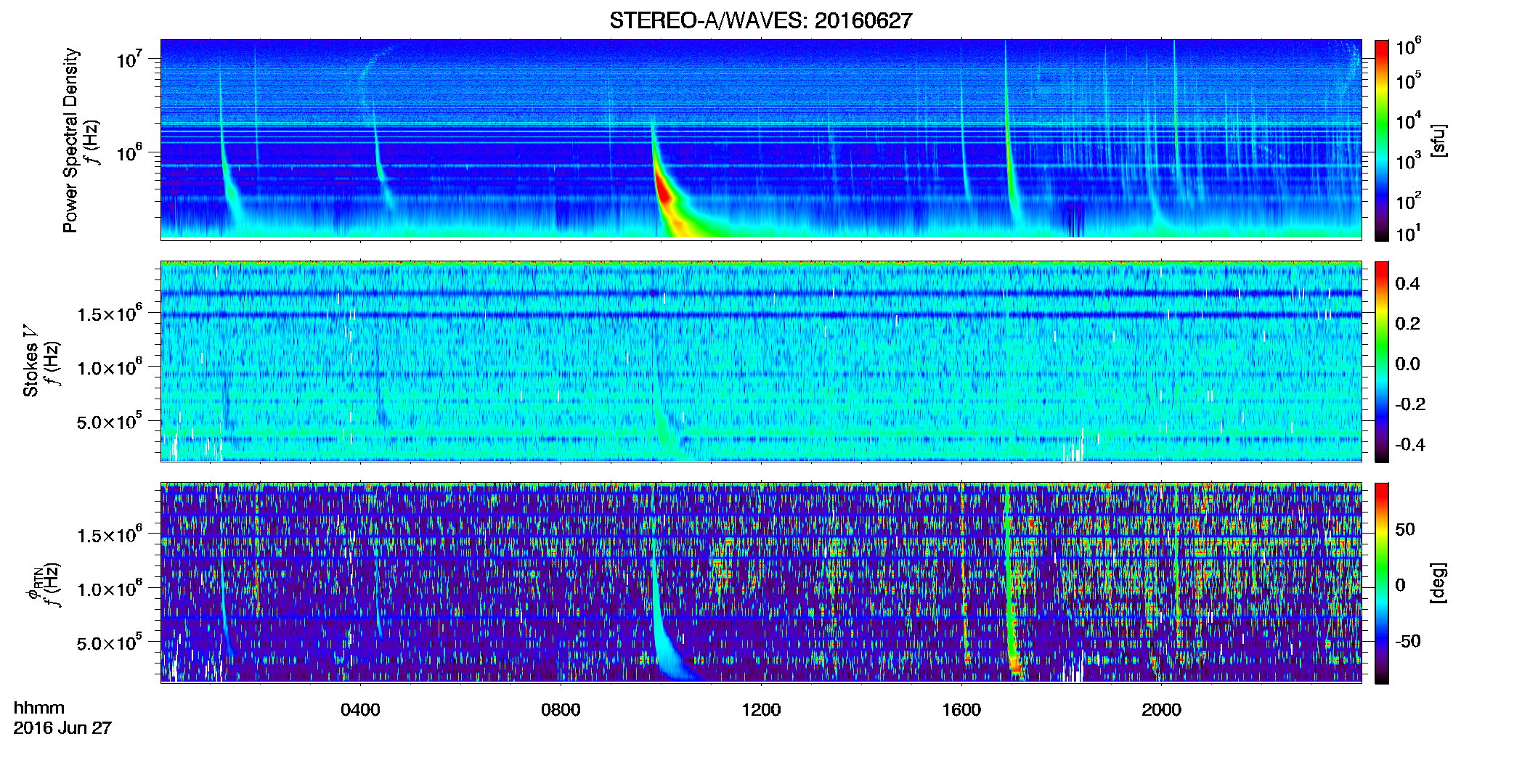The height and width of the screenshot is (784, 1522).
Task: Click the 10¹ value on the sfu color bar
Action: tap(1409, 234)
